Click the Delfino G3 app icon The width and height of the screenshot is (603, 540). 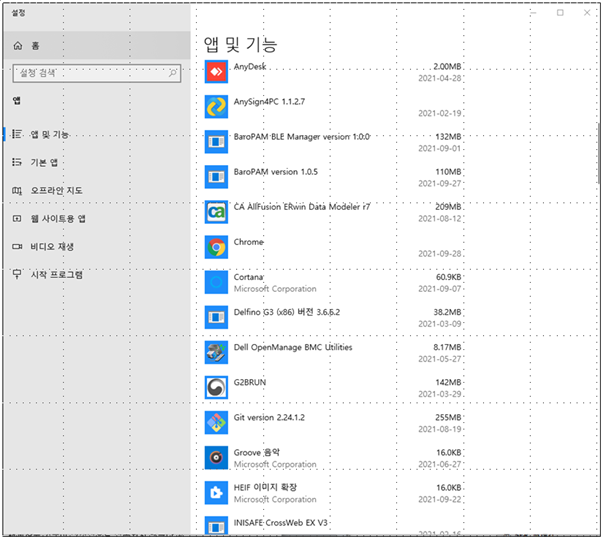tap(216, 317)
